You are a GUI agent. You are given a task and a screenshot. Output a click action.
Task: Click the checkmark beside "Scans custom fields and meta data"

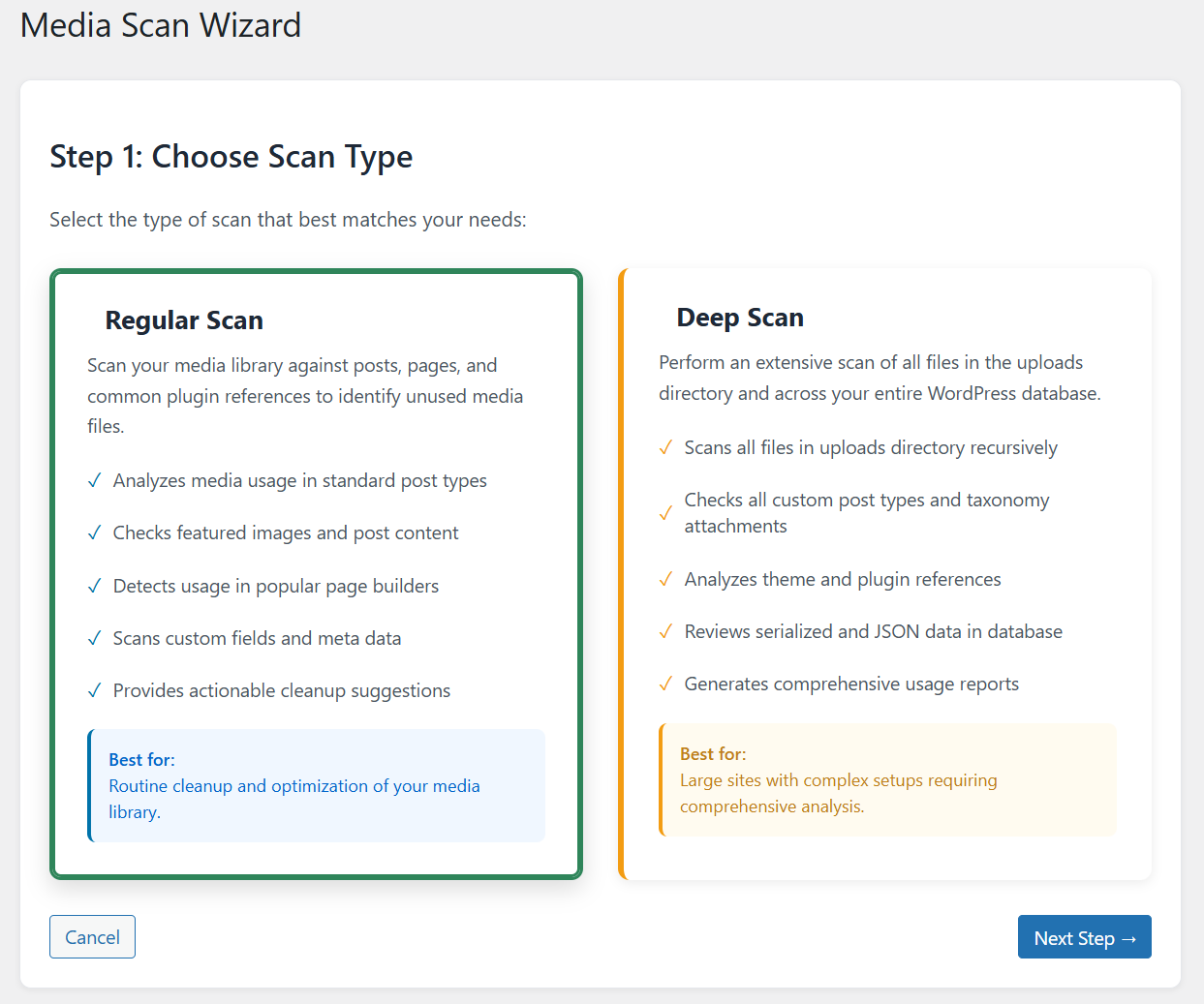click(94, 638)
